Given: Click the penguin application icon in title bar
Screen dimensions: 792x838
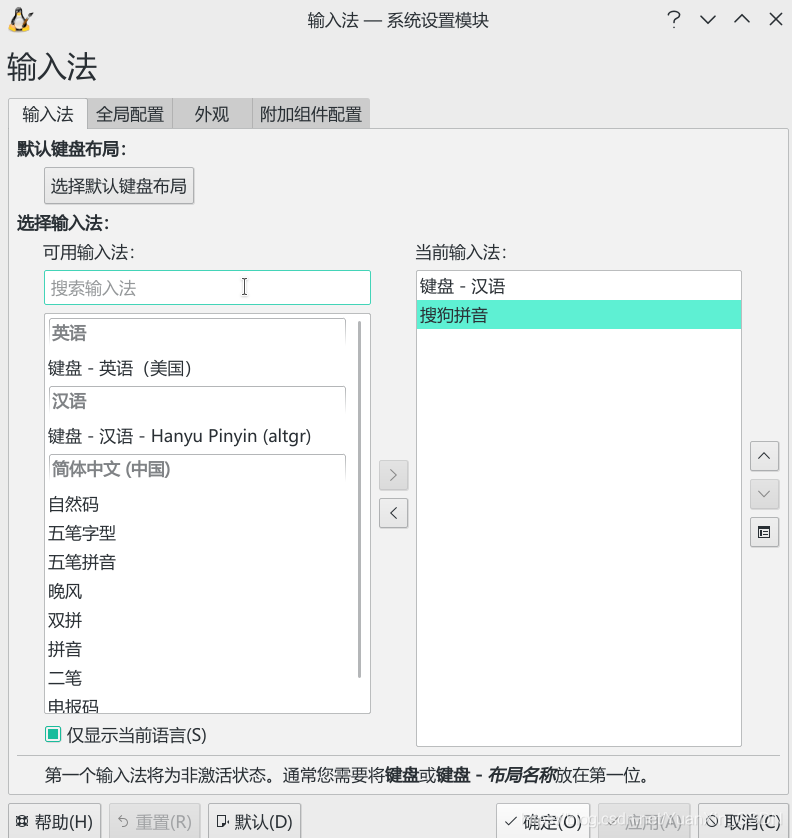Looking at the screenshot, I should click(21, 20).
